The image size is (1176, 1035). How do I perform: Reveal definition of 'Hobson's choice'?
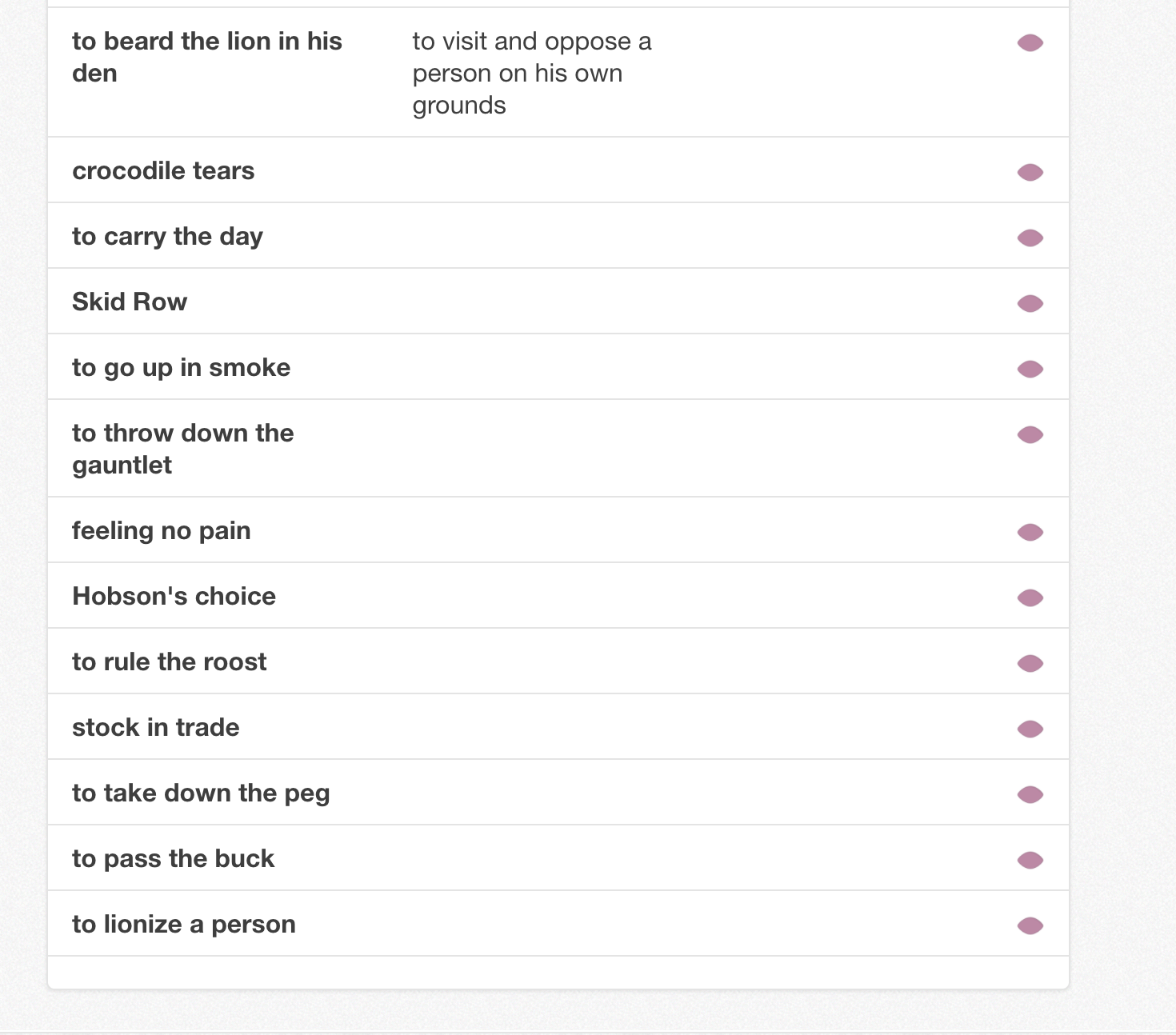click(1030, 597)
